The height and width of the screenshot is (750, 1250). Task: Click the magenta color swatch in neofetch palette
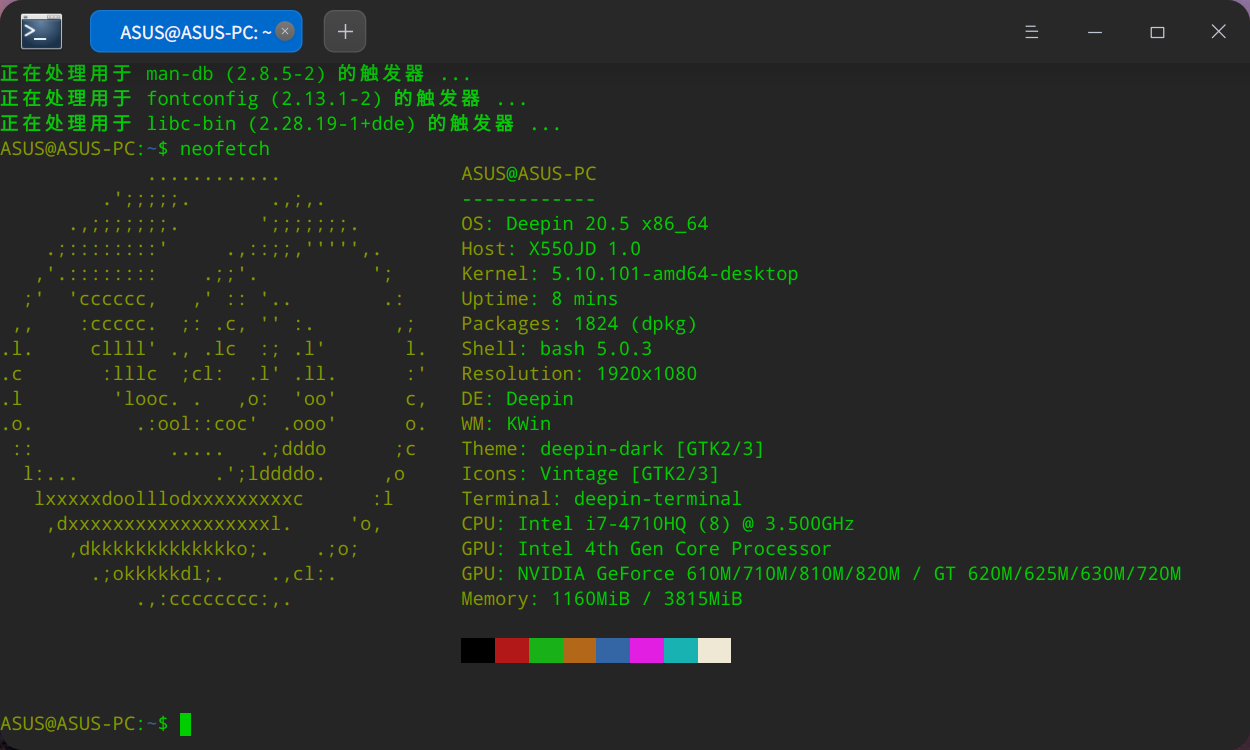tap(647, 650)
